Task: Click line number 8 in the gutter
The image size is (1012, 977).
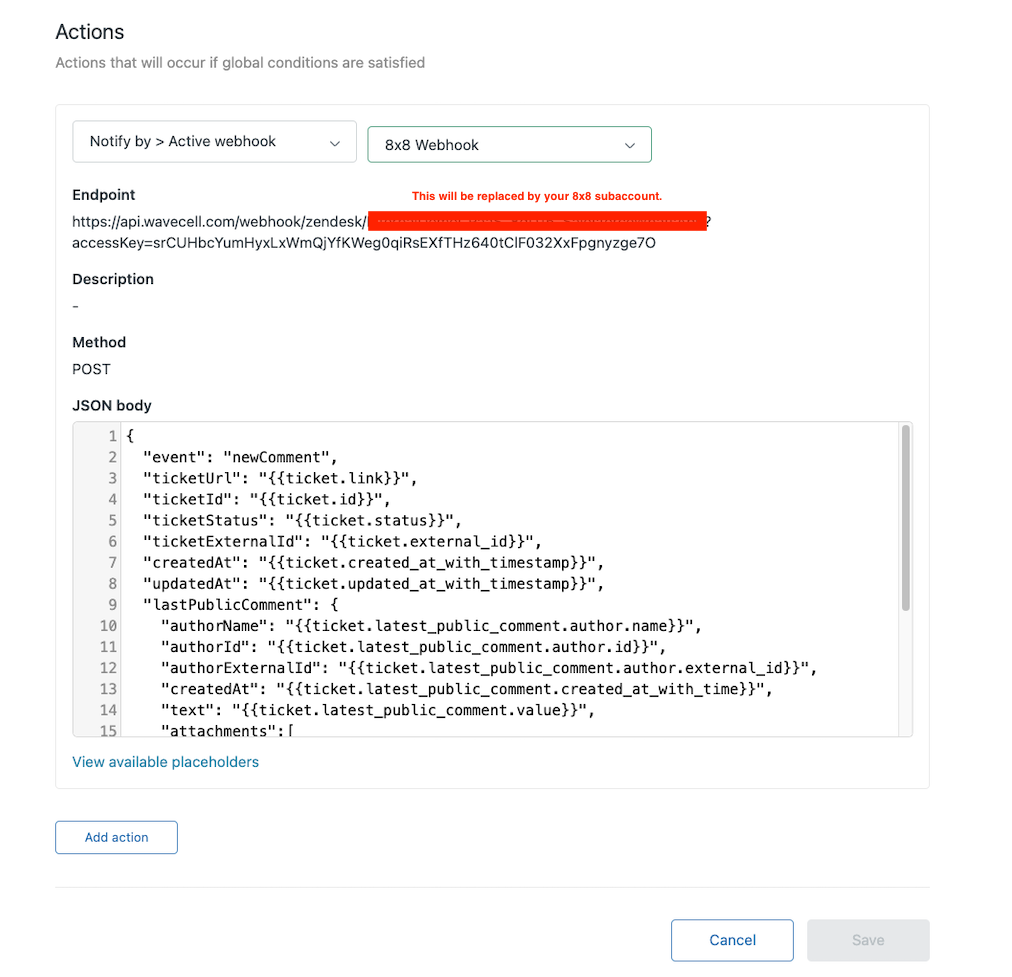Action: (113, 583)
